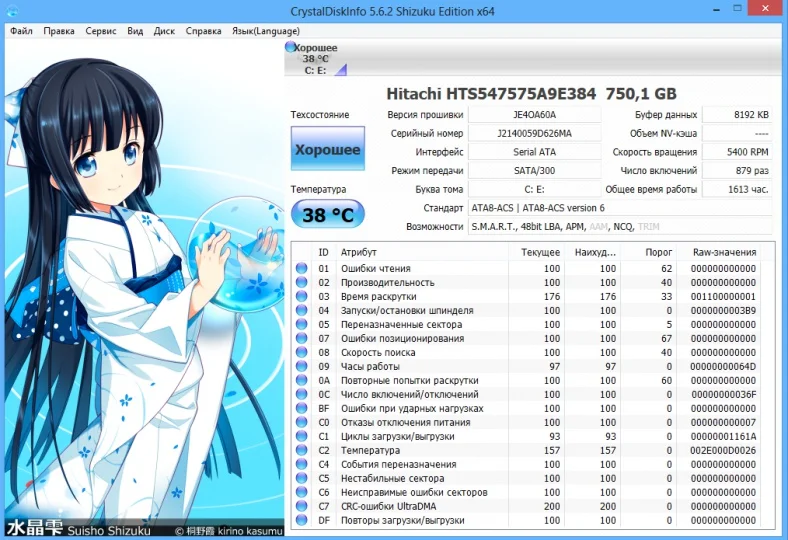Click the firmware version field JE4OA60A
788x540 pixels.
coord(534,115)
